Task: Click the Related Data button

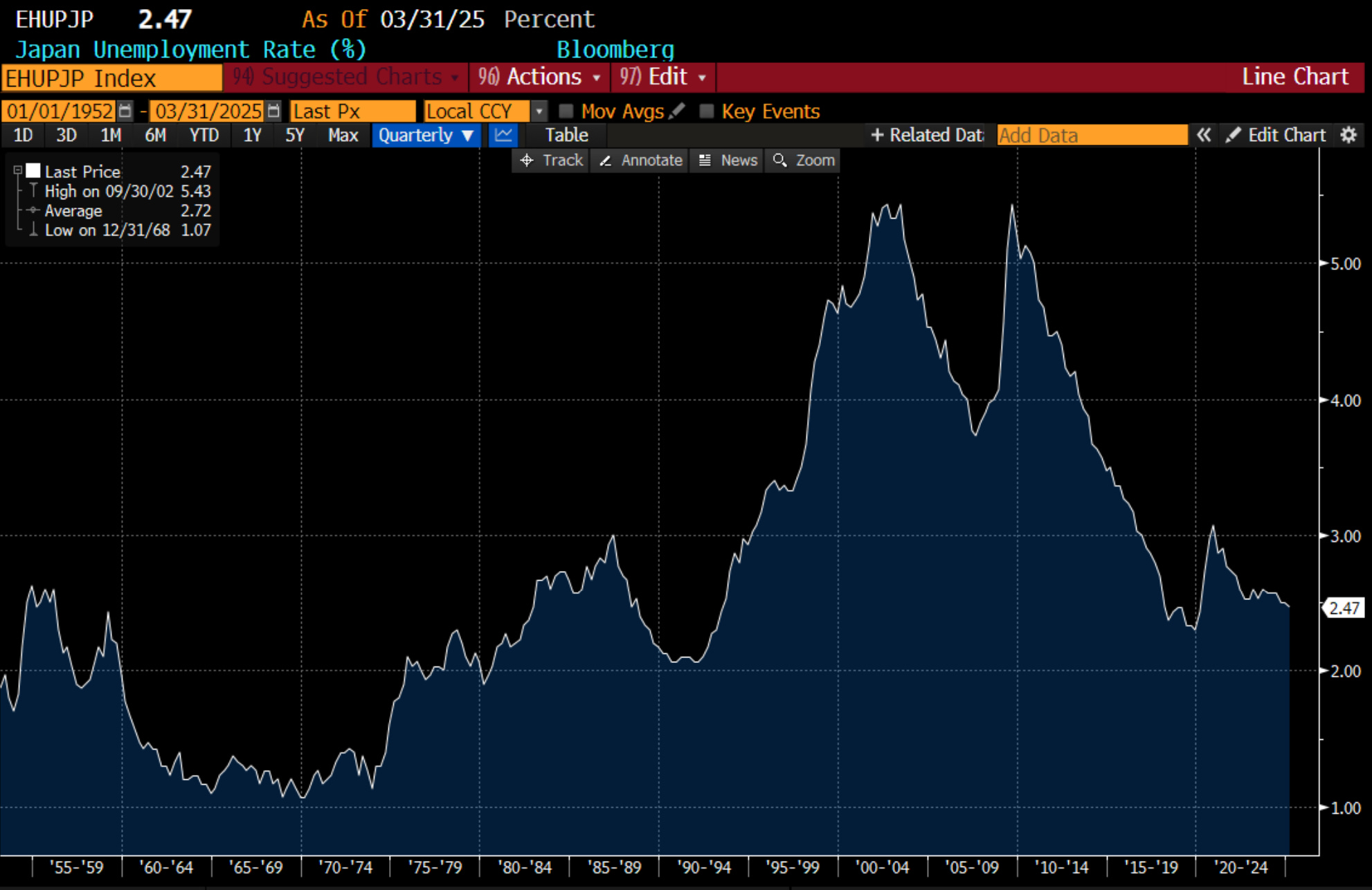Action: pyautogui.click(x=926, y=135)
